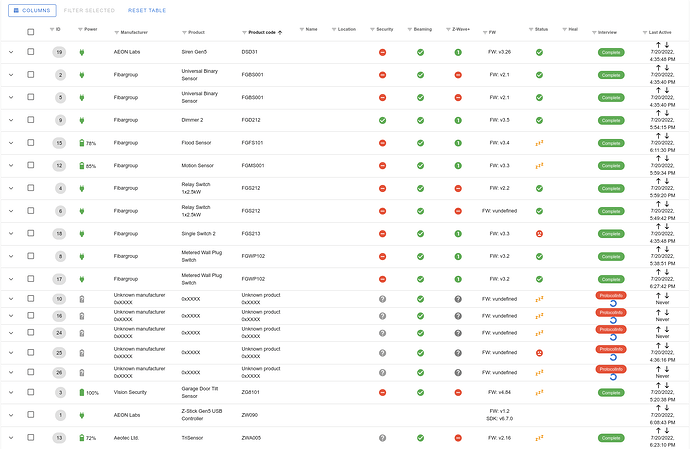Expand the Motion Sensor row chevron

[x=11, y=166]
